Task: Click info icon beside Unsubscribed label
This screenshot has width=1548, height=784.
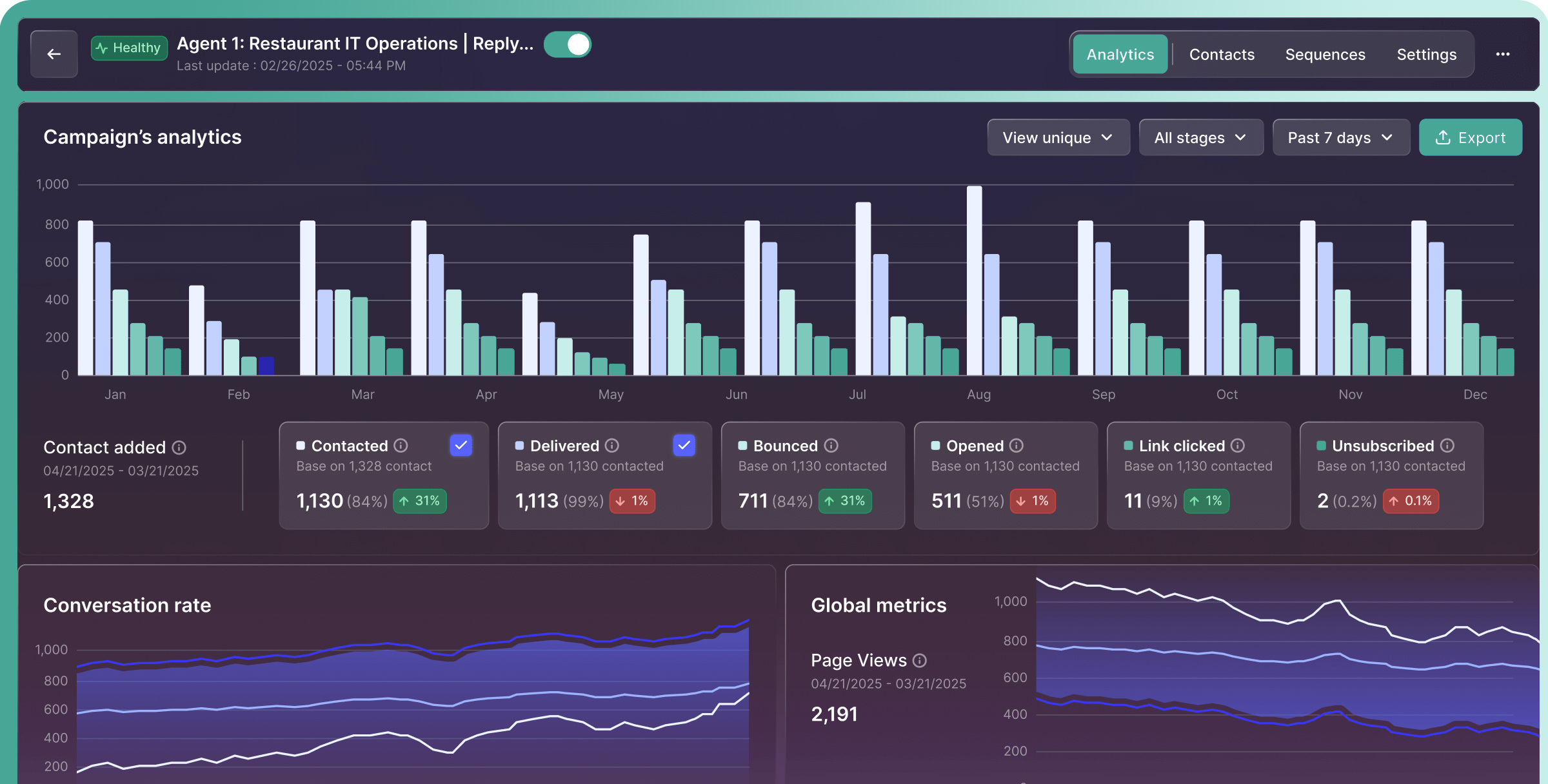Action: (x=1447, y=446)
